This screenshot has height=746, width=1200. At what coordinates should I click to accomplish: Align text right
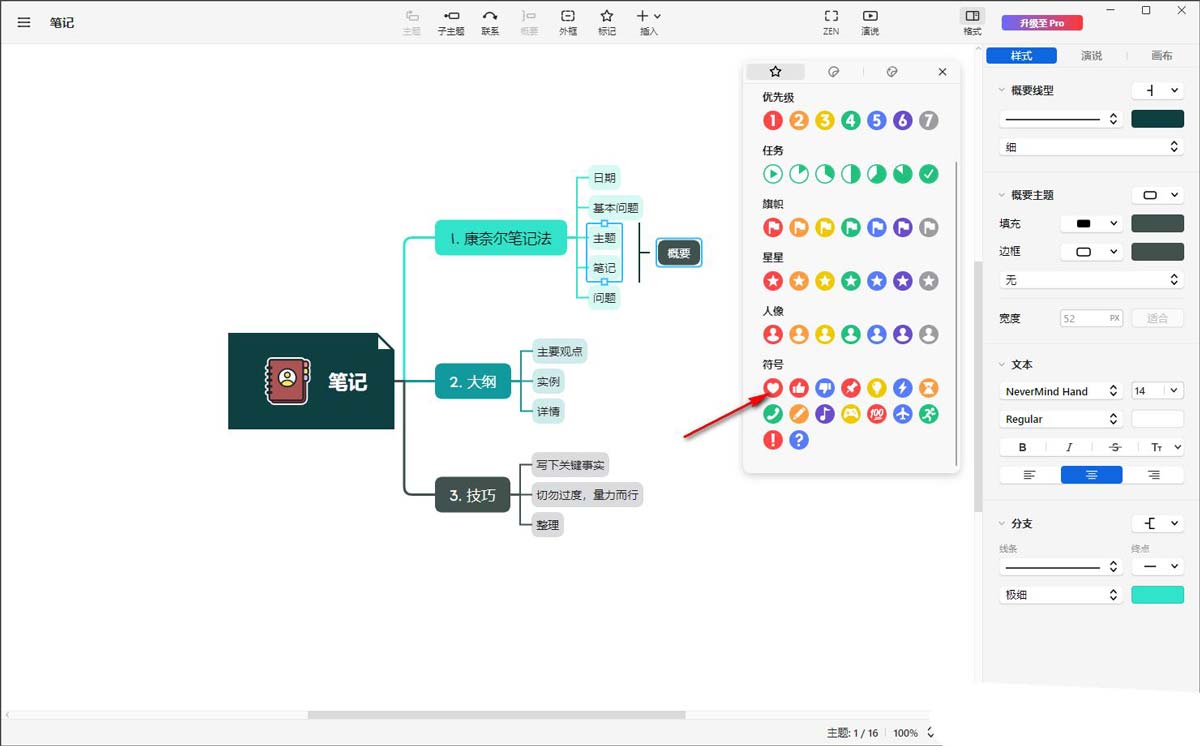tap(1153, 475)
